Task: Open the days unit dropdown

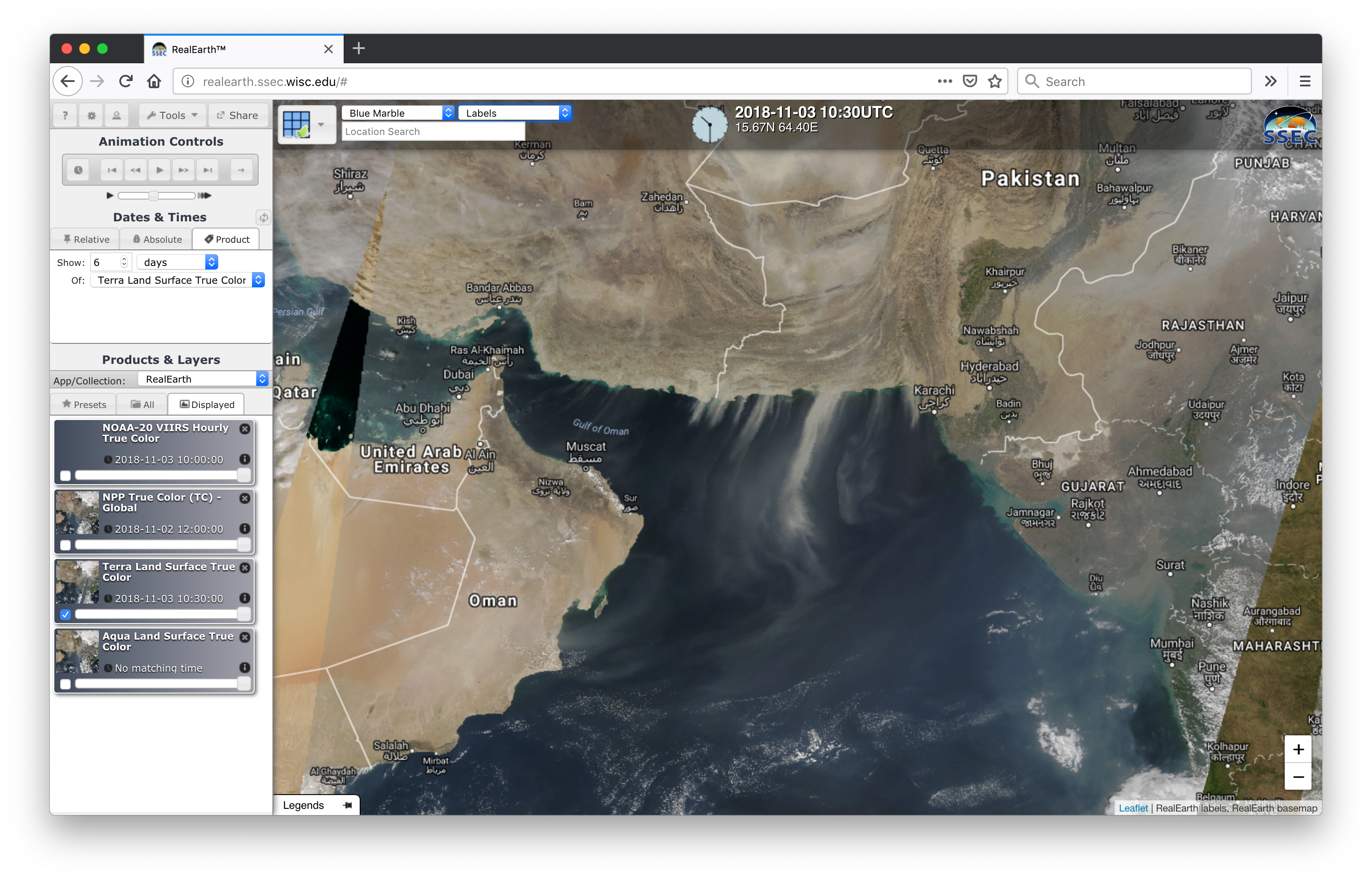Action: tap(178, 262)
